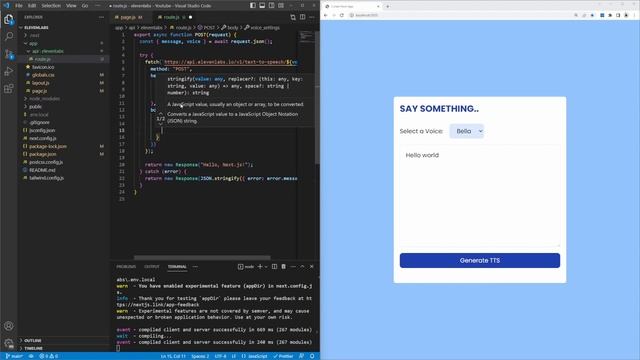
Task: Switch to the page.js editor tab
Action: tap(129, 17)
